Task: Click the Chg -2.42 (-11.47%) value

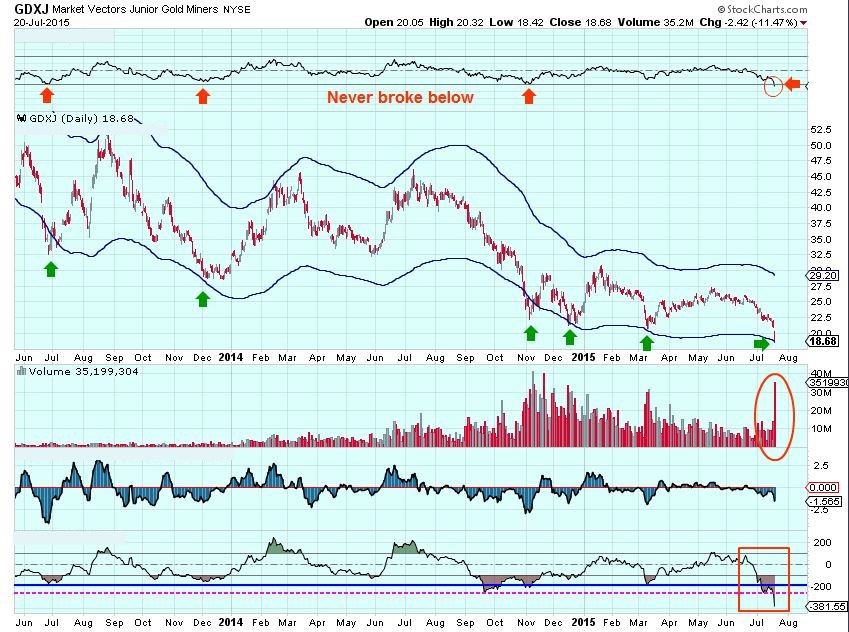Action: [748, 22]
